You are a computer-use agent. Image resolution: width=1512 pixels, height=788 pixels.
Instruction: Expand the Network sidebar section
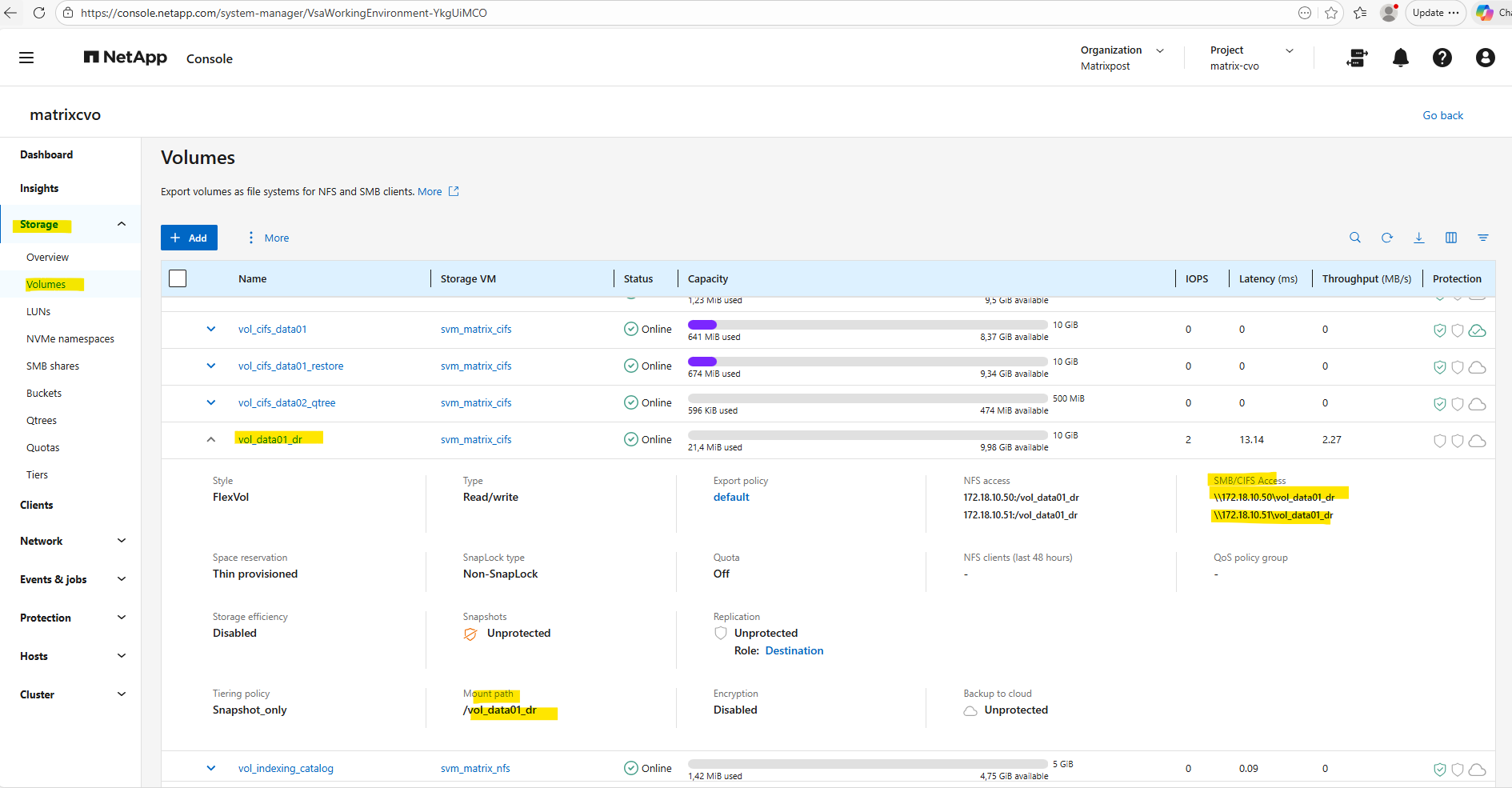coord(70,541)
